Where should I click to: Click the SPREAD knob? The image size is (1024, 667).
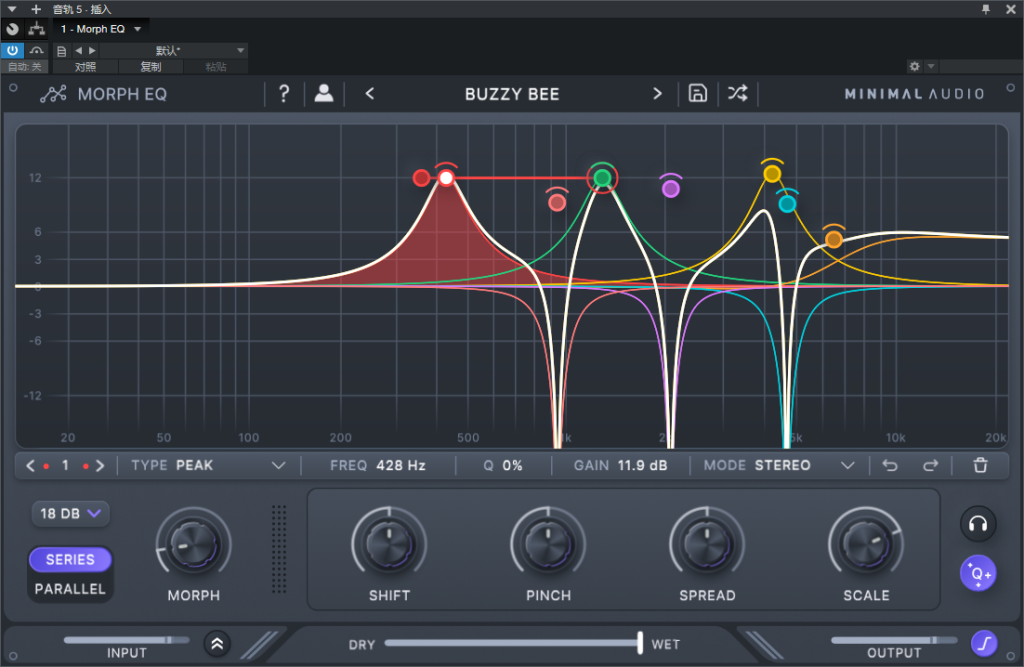coord(707,543)
